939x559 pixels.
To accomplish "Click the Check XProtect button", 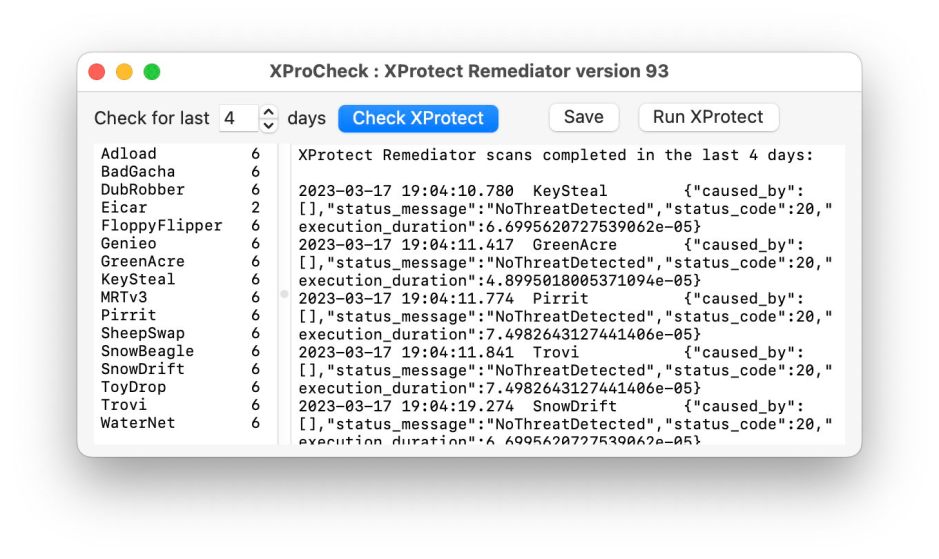I will click(418, 118).
